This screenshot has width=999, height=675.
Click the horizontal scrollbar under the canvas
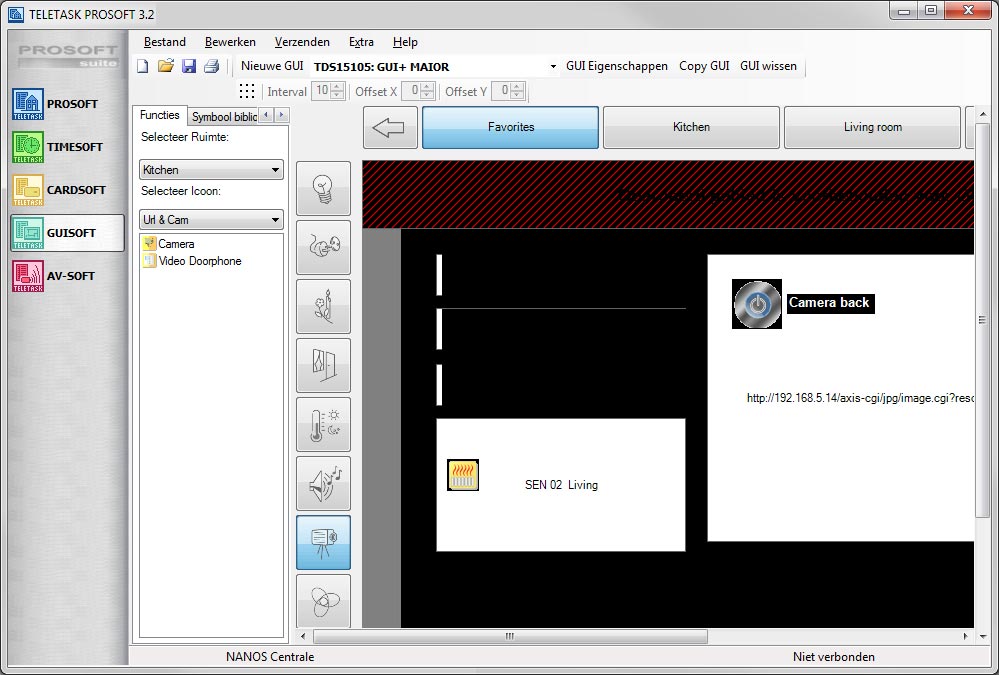(510, 636)
